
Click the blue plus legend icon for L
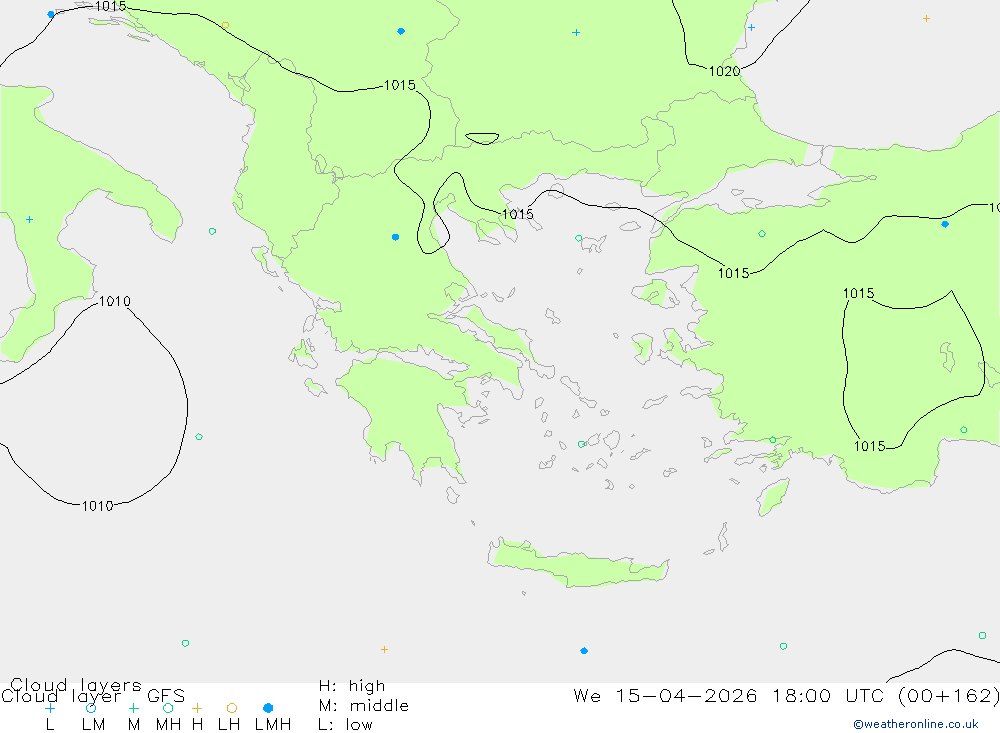50,708
